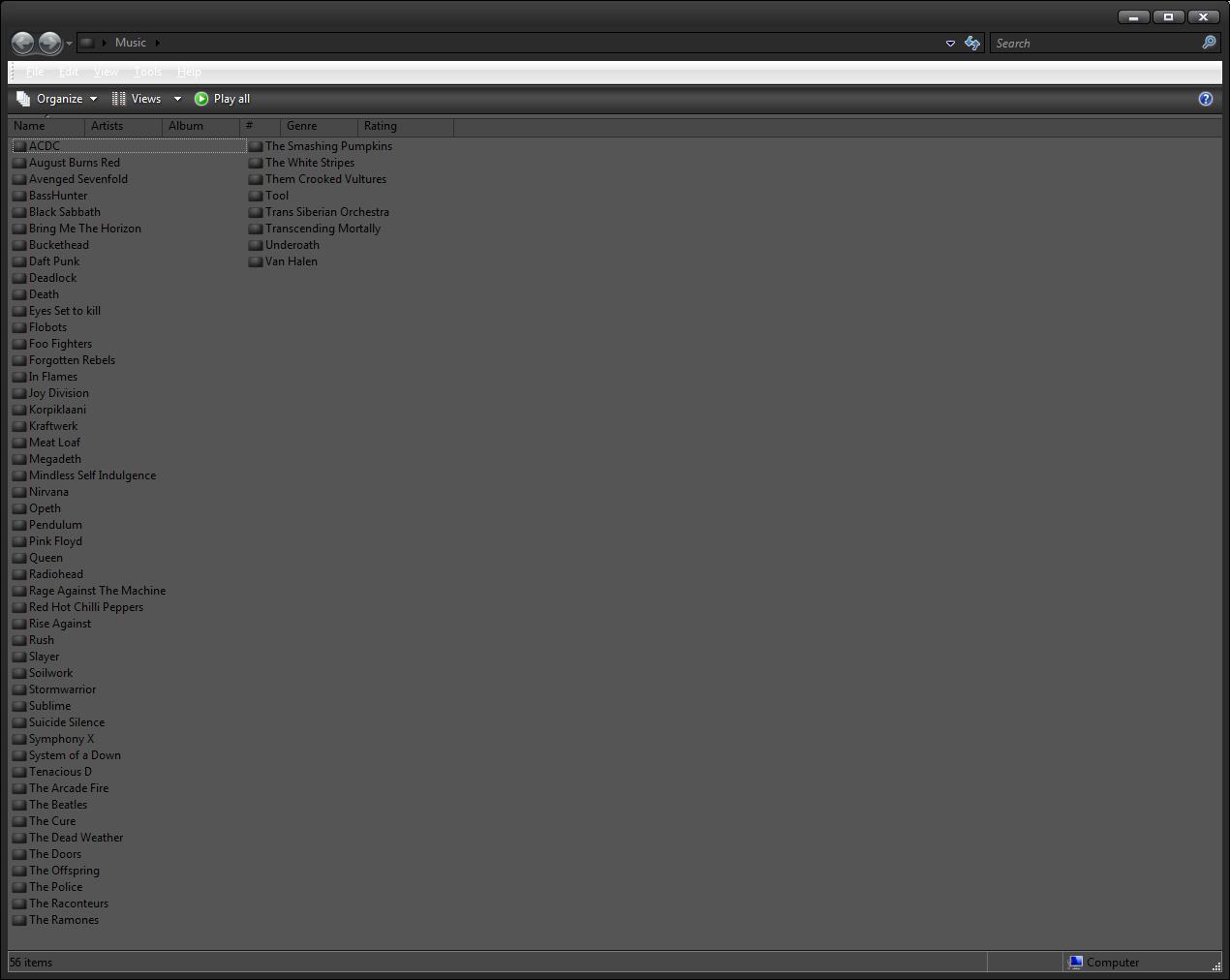Viewport: 1230px width, 980px height.
Task: Select the Pink Floyd folder
Action: (54, 541)
